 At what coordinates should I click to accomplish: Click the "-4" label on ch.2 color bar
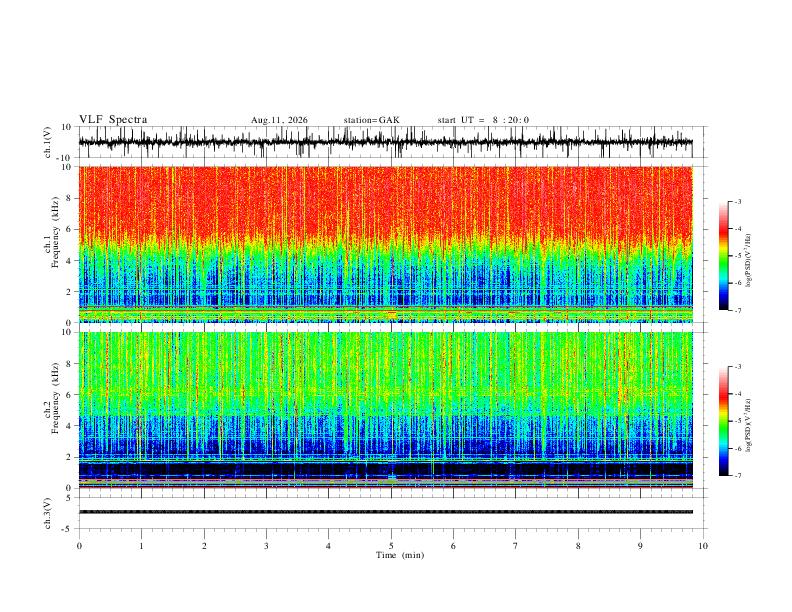click(738, 394)
